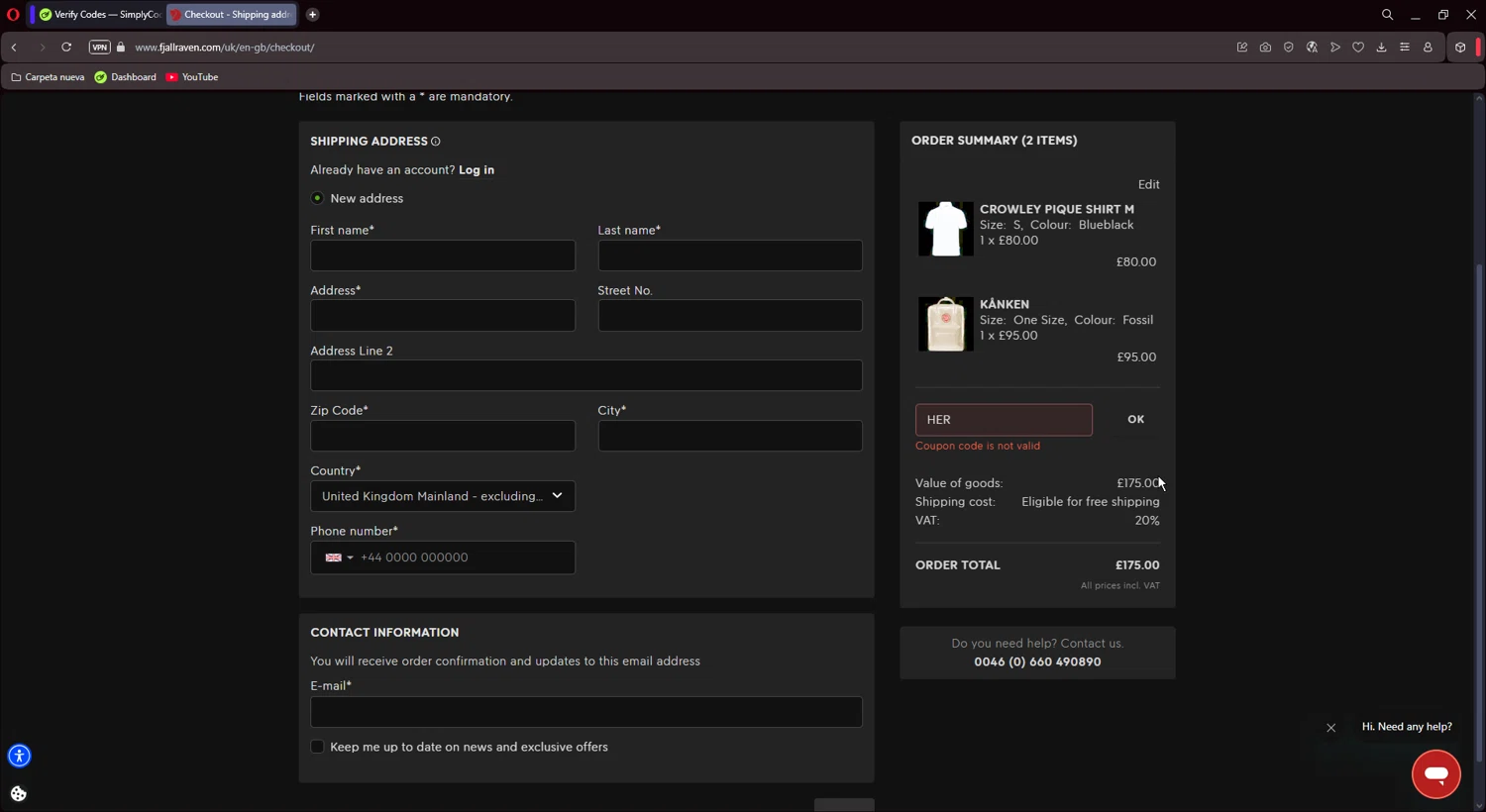Viewport: 1486px width, 812px height.
Task: Click the City field
Action: click(x=730, y=436)
